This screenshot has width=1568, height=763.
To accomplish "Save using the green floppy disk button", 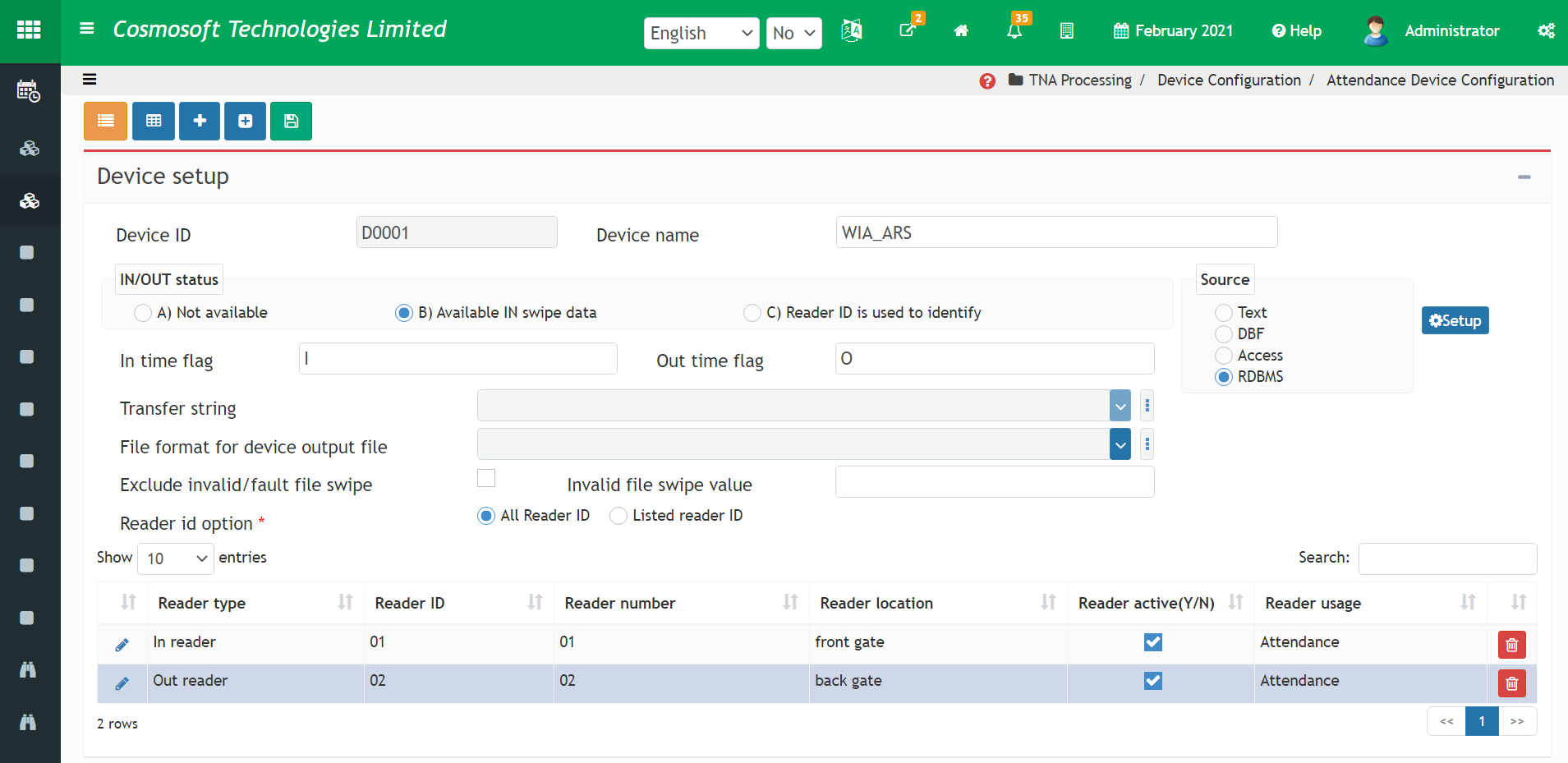I will pos(291,121).
